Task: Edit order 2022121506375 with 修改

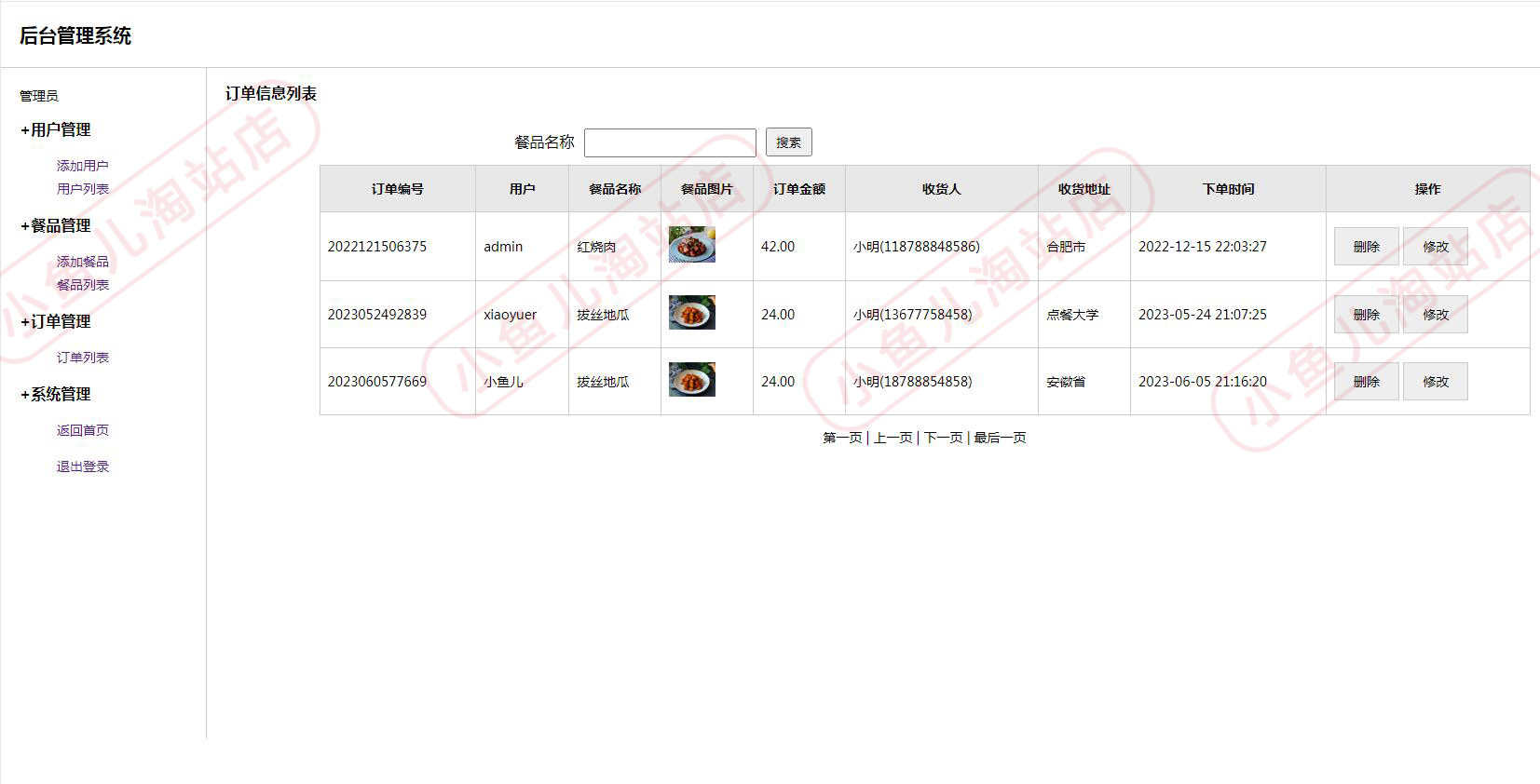Action: (x=1436, y=247)
